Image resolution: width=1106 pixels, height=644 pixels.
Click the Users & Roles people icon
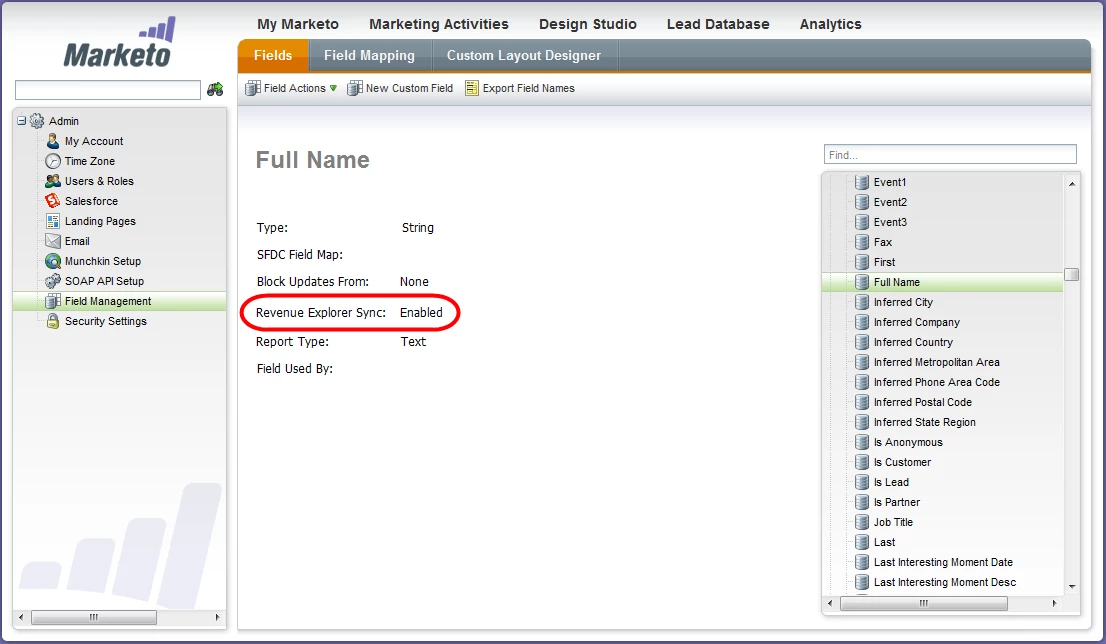click(x=53, y=181)
